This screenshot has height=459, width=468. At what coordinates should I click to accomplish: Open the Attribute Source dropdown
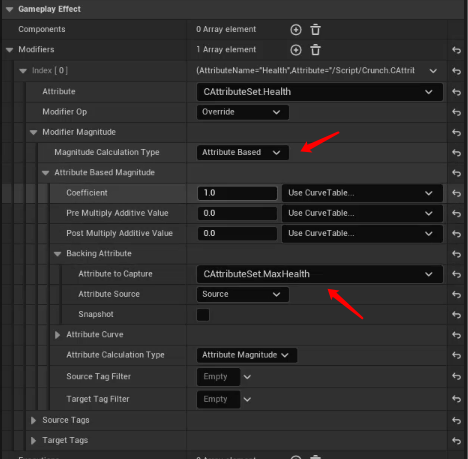click(243, 294)
